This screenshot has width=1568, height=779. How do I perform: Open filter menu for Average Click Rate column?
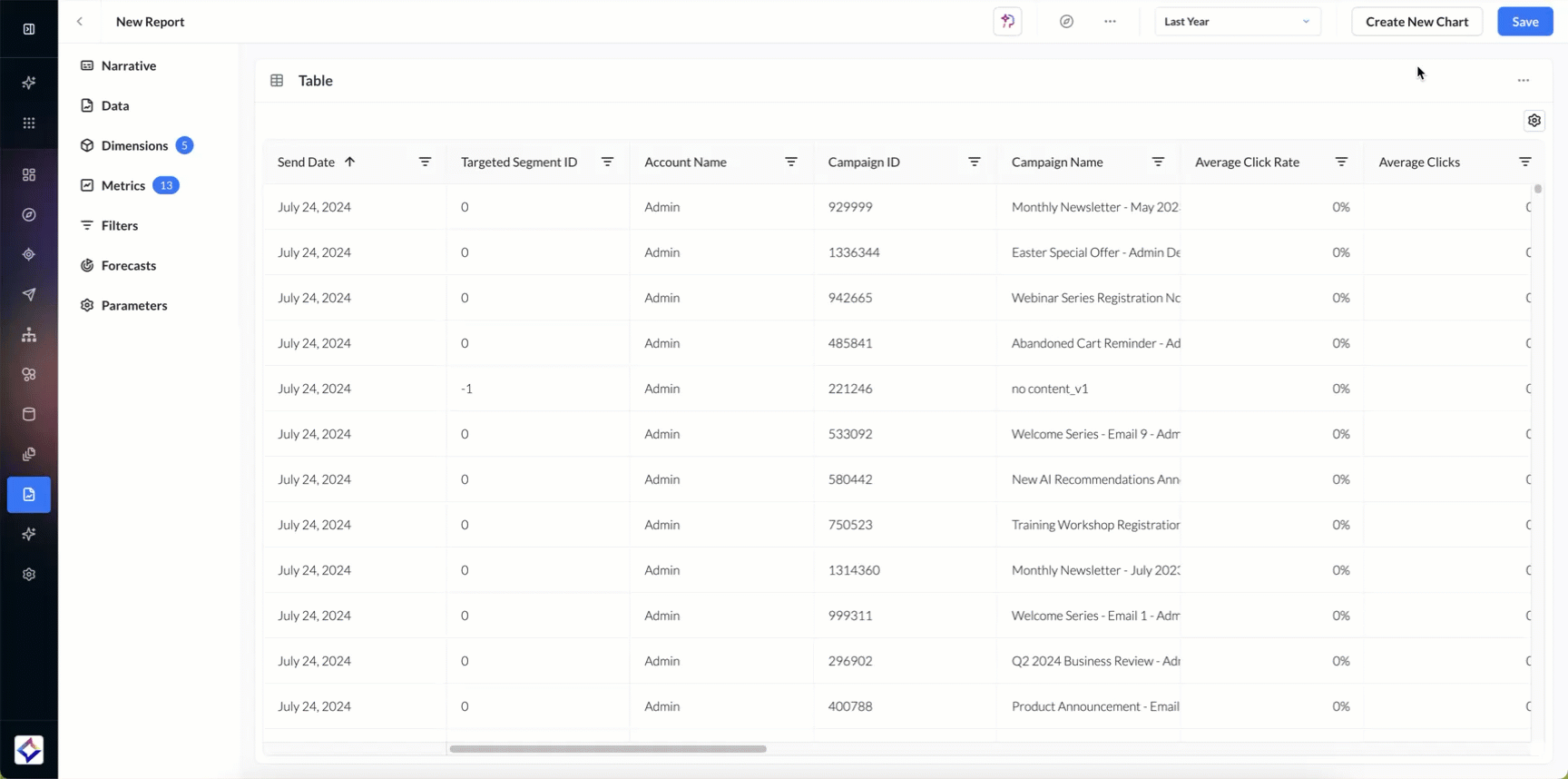(1341, 162)
